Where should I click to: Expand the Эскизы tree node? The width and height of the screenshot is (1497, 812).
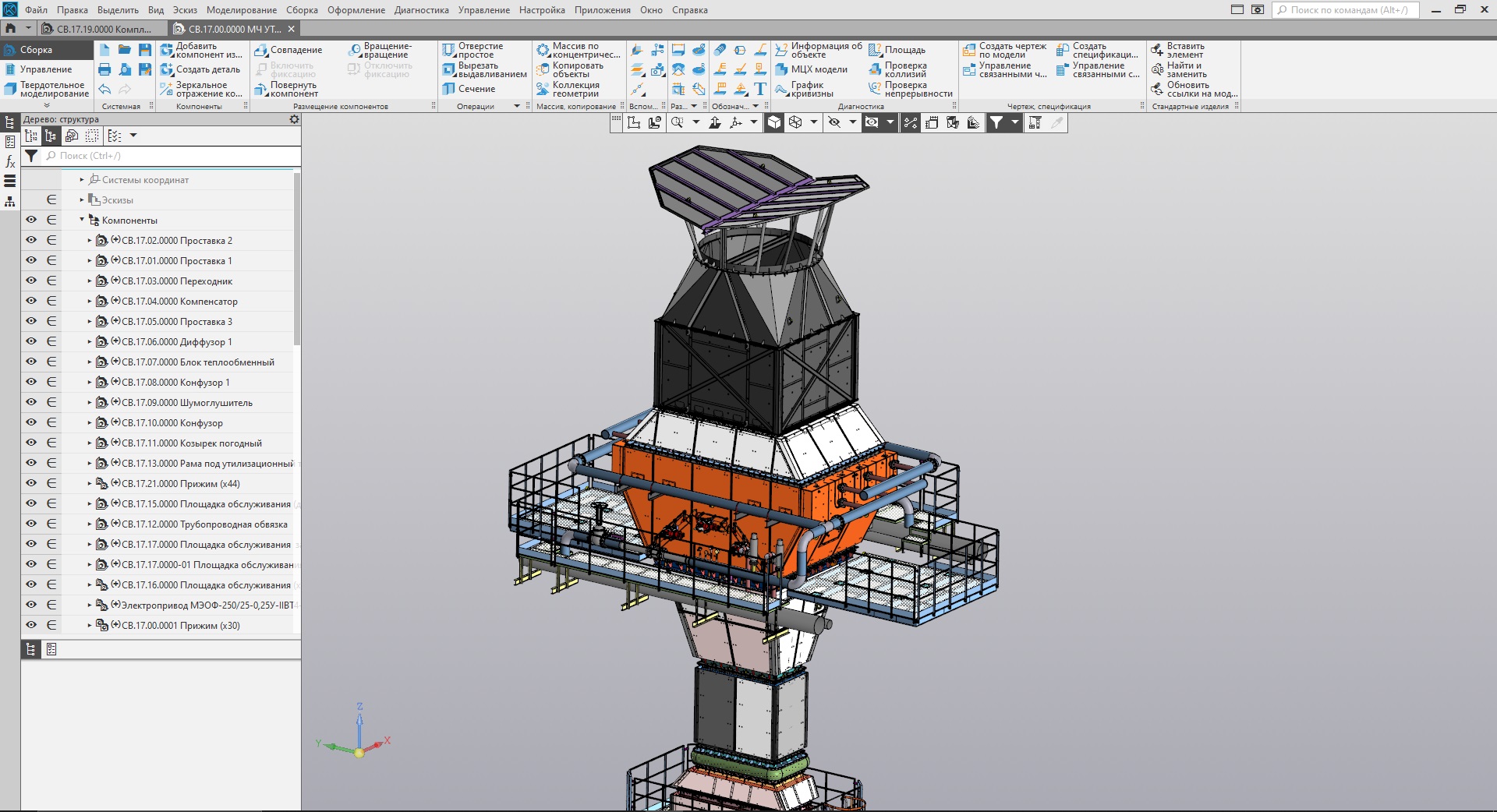82,200
